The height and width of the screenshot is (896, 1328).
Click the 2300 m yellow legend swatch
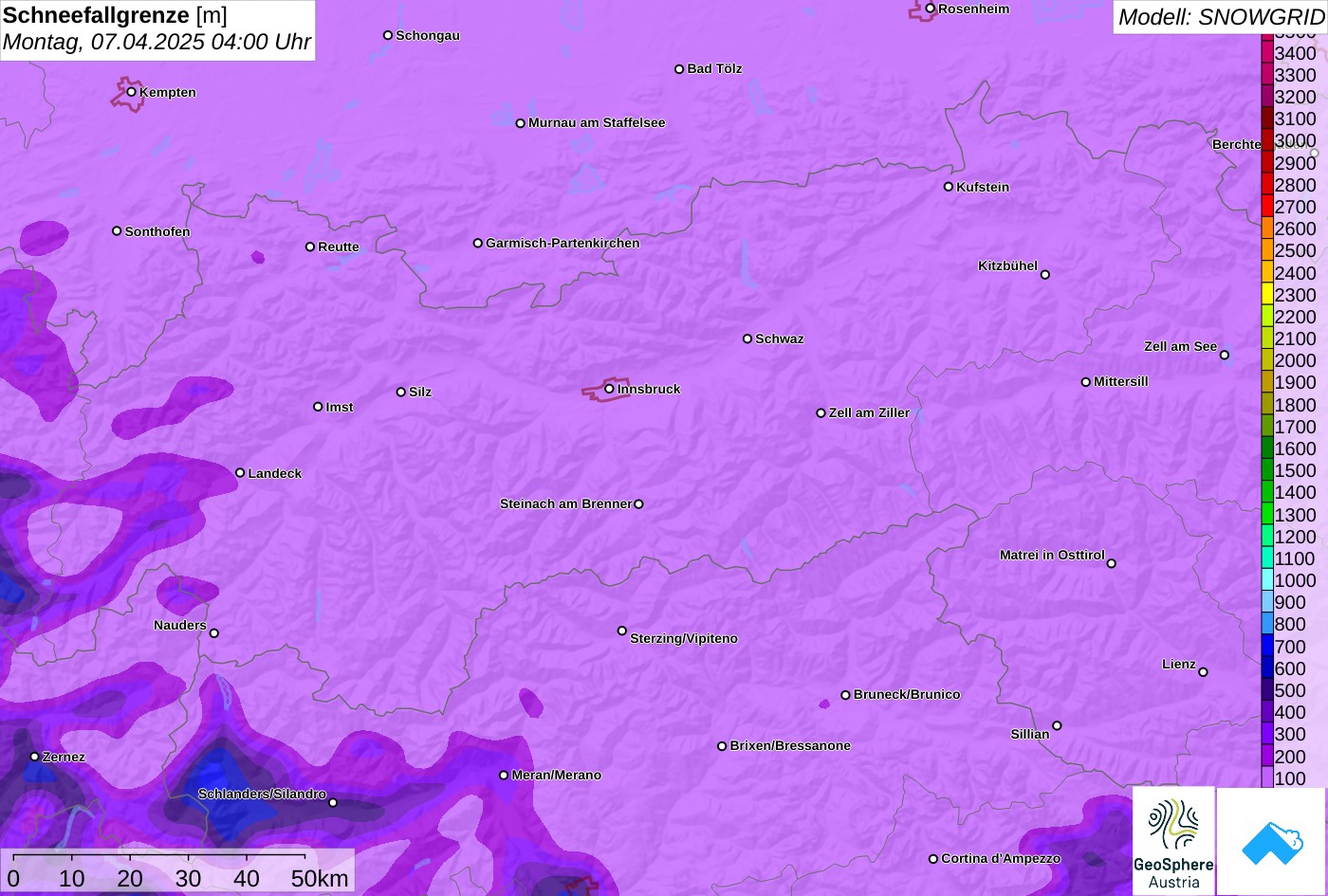[x=1267, y=294]
